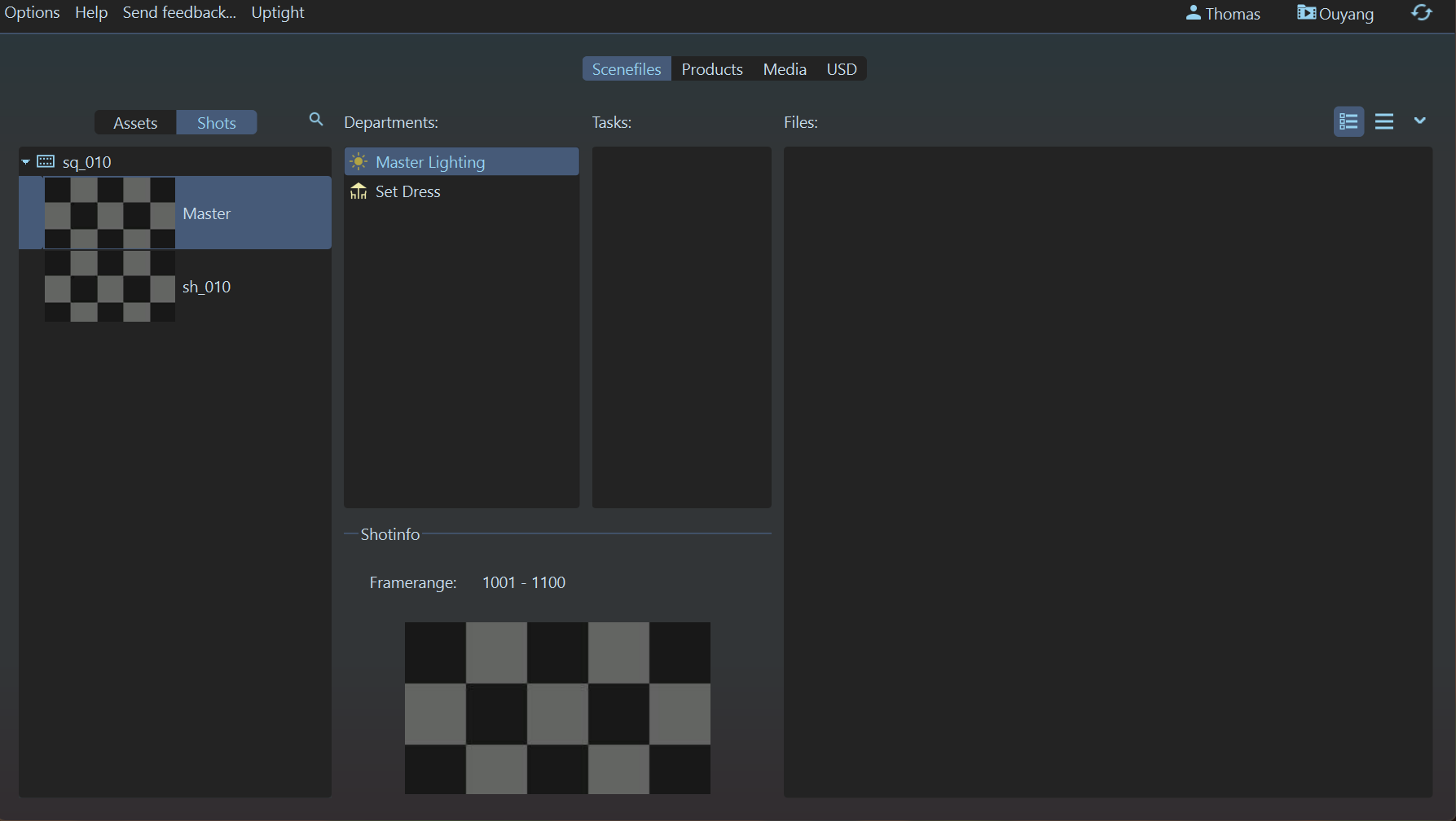Click the Ouyang project icon
Screen dimensions: 1456x821
click(1306, 13)
